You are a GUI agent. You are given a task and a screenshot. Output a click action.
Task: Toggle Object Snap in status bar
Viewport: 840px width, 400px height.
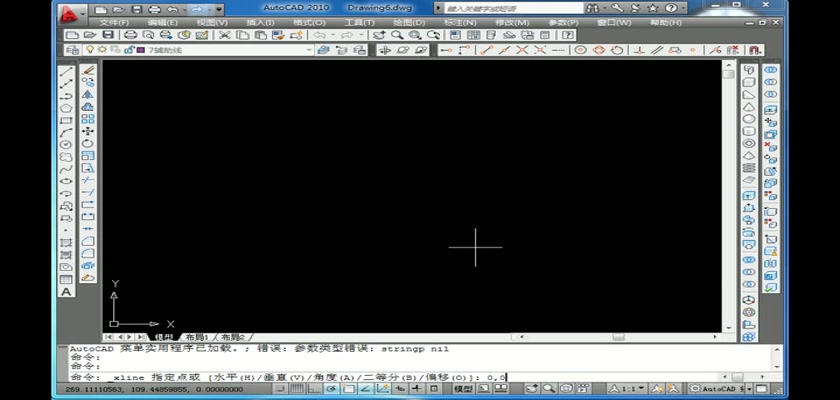click(x=349, y=389)
